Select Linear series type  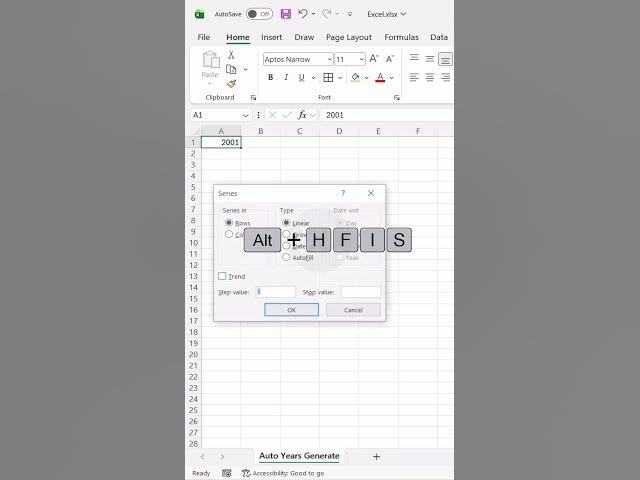tap(286, 223)
